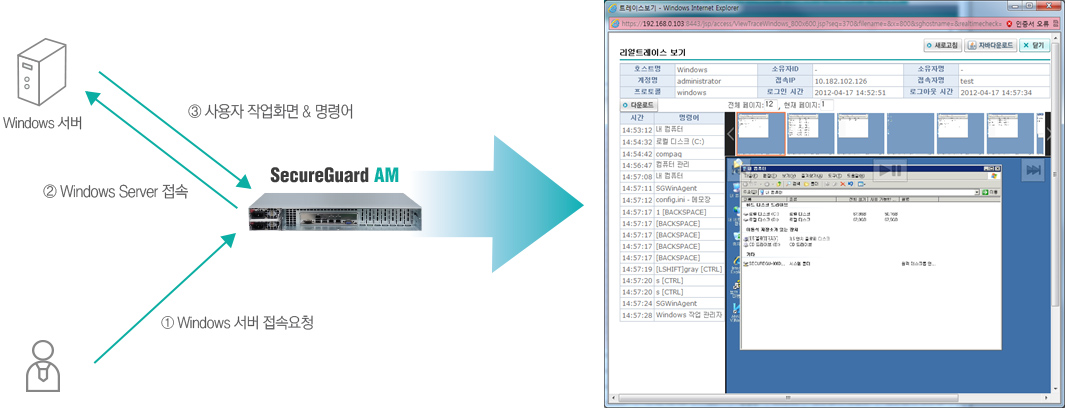Click the play/pause overlay on the recording
The image size is (1067, 412).
click(x=889, y=171)
